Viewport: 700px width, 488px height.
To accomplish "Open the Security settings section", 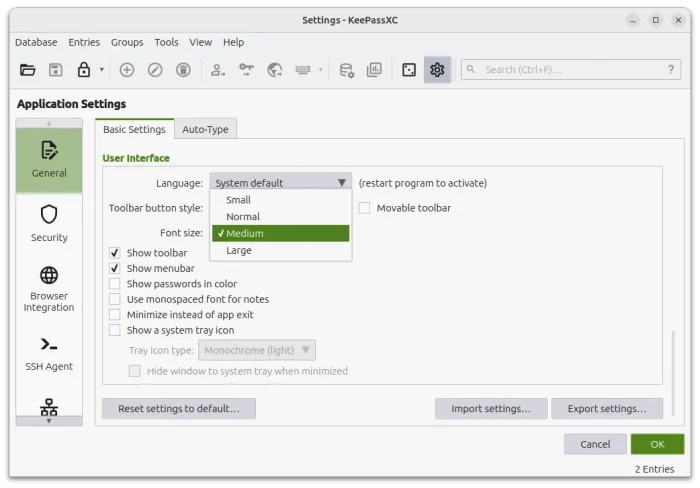I will pyautogui.click(x=49, y=222).
